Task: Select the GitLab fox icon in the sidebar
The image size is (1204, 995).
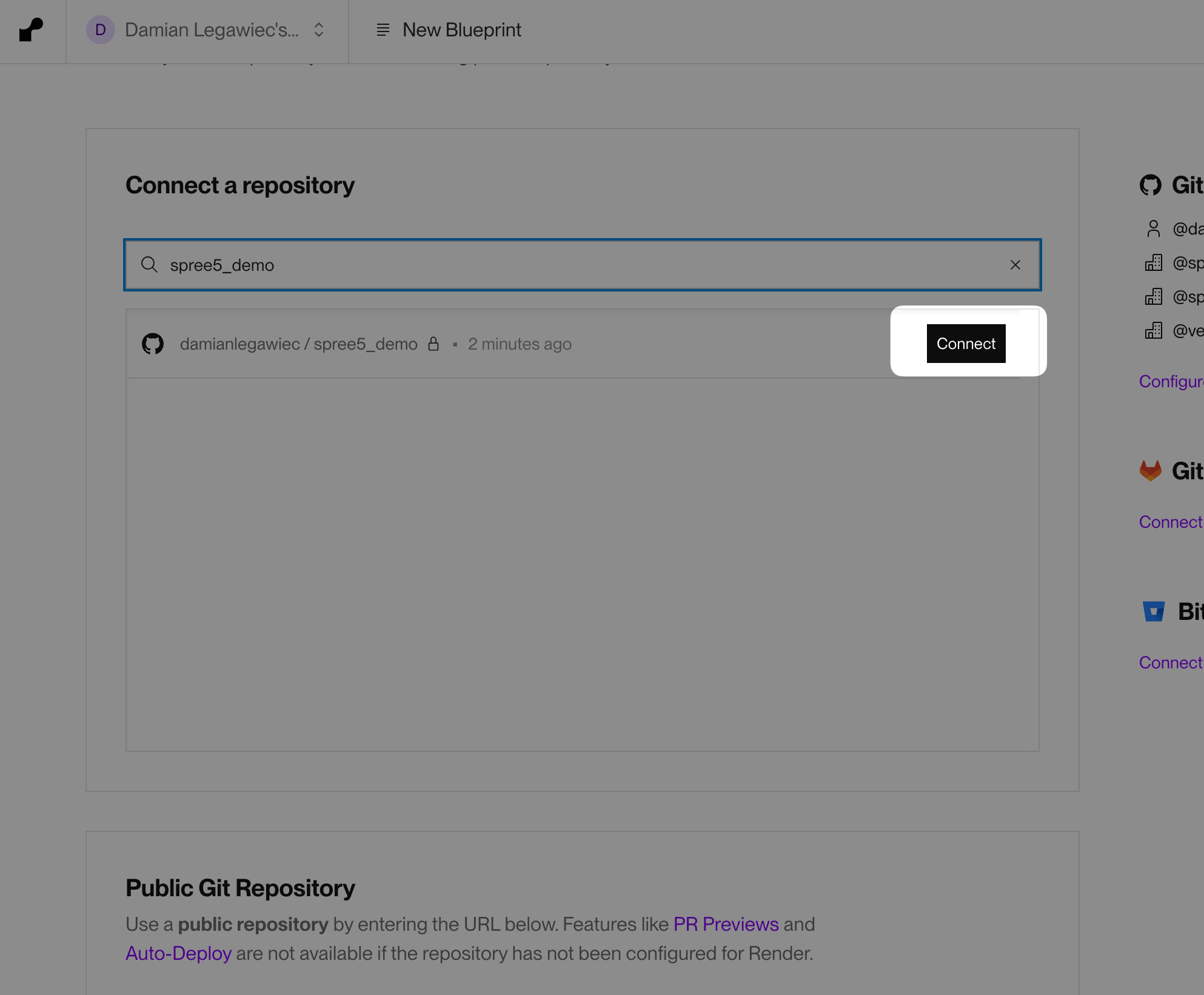Action: (1151, 470)
